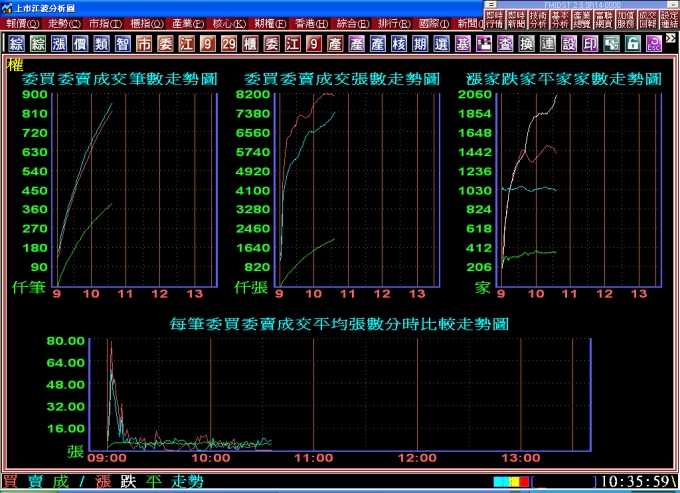The height and width of the screenshot is (493, 680).
Task: Open the 智 toolbar icon
Action: tap(123, 44)
